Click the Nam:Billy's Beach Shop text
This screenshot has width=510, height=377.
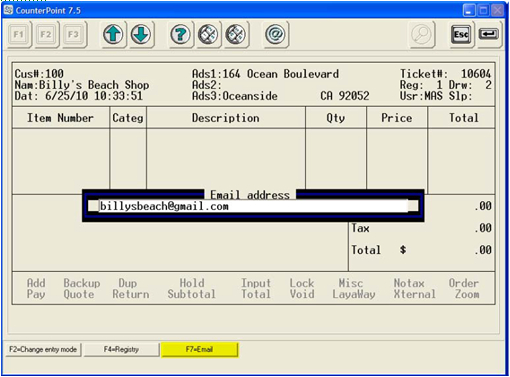82,85
